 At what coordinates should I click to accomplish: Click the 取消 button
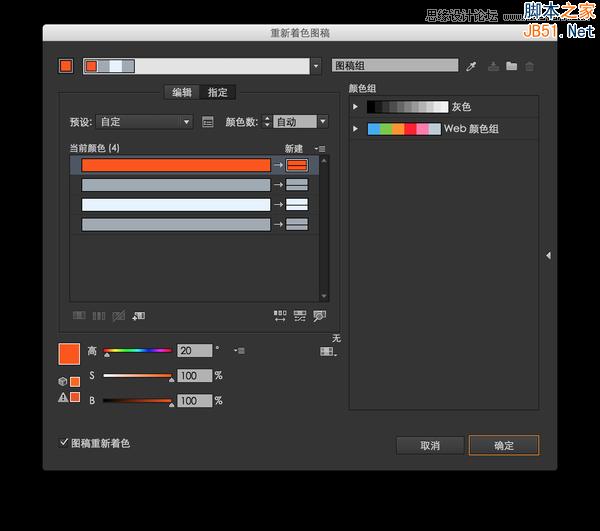point(430,445)
